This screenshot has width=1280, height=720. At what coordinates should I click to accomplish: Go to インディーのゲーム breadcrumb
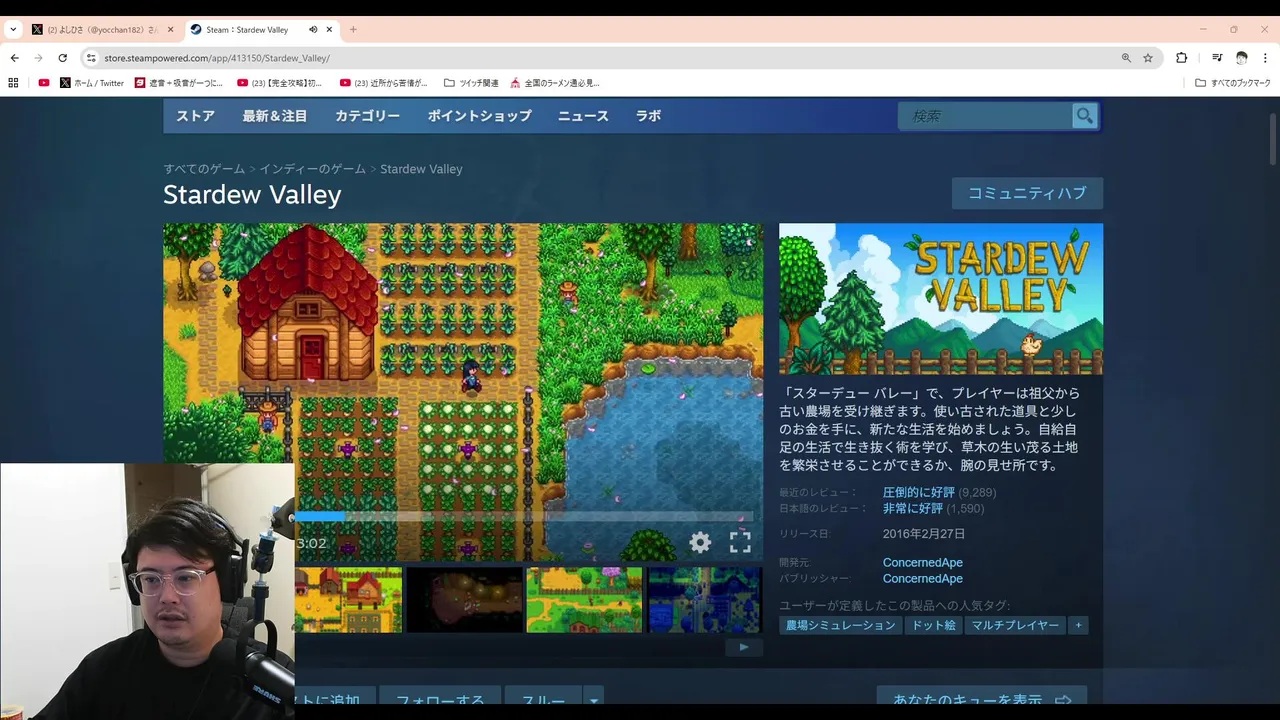[x=313, y=169]
